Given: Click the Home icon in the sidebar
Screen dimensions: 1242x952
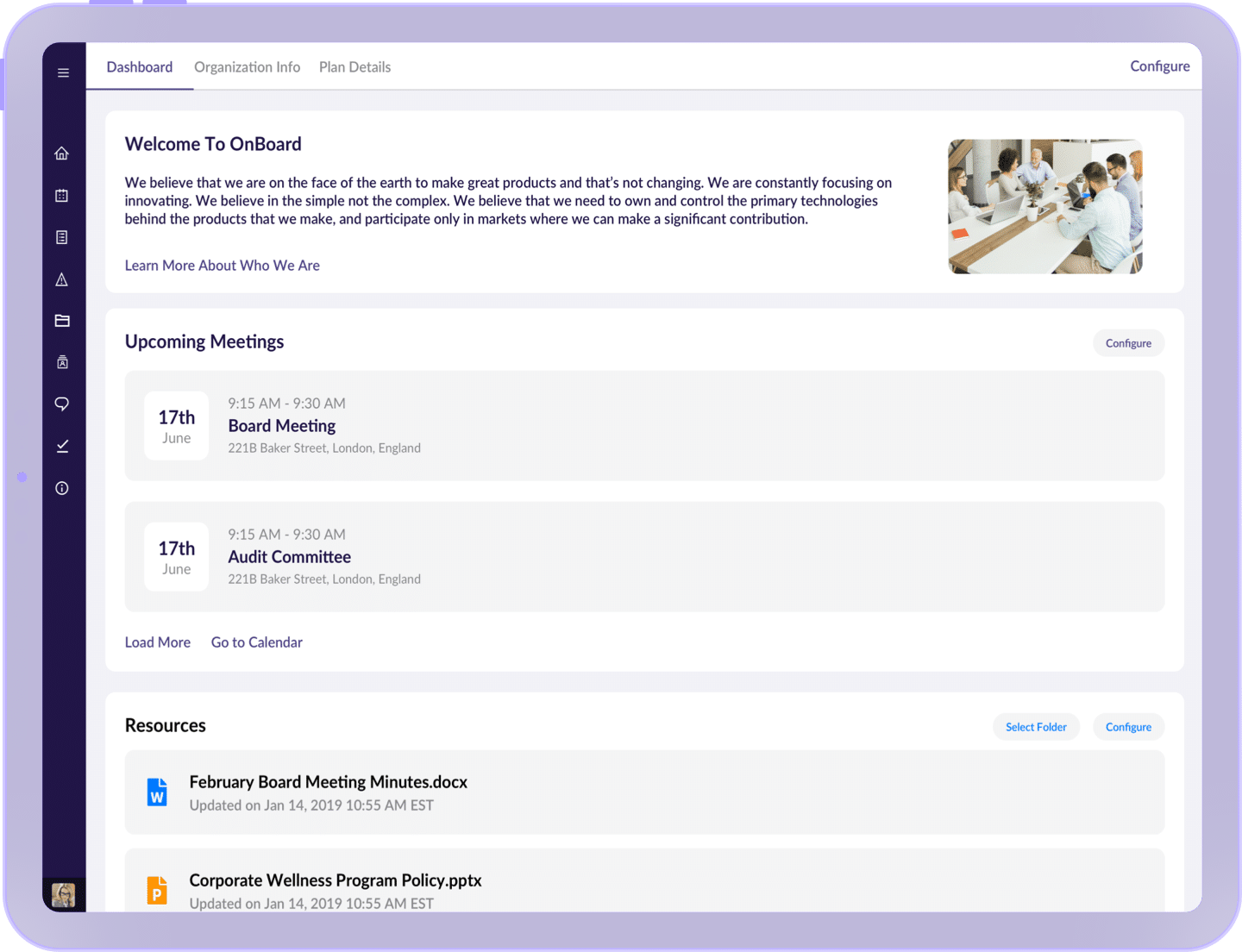Looking at the screenshot, I should [62, 153].
